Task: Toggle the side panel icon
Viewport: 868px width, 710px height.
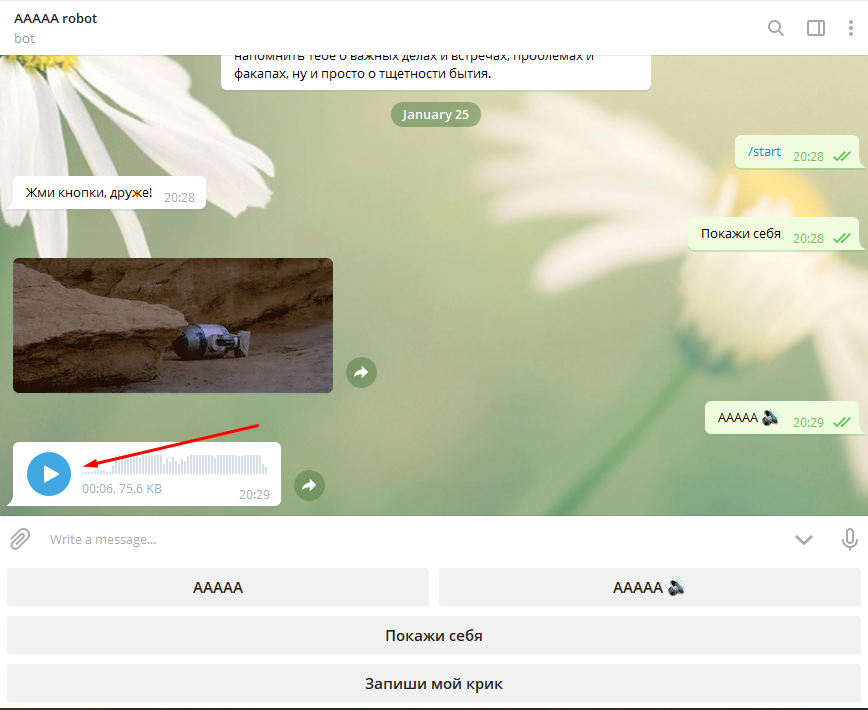Action: pos(816,28)
